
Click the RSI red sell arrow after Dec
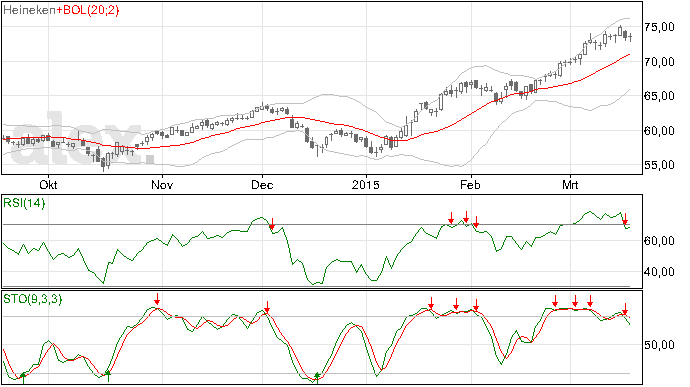tap(272, 224)
